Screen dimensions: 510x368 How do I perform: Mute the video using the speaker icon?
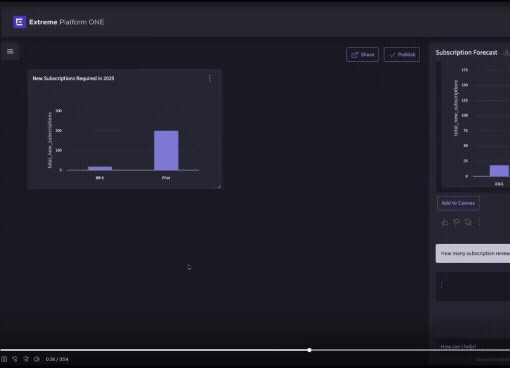(x=37, y=359)
